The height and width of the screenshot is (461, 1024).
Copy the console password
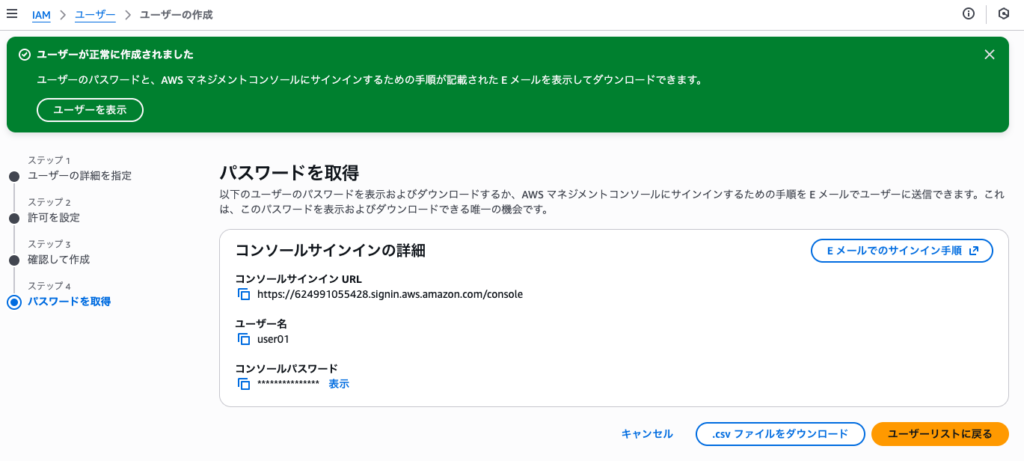[243, 384]
